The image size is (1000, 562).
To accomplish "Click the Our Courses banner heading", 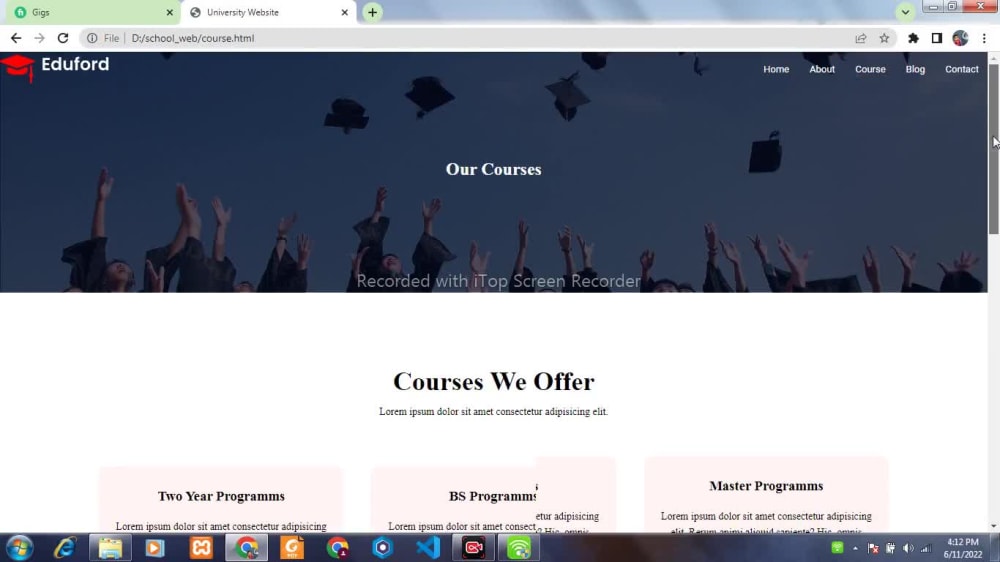I will [x=494, y=169].
